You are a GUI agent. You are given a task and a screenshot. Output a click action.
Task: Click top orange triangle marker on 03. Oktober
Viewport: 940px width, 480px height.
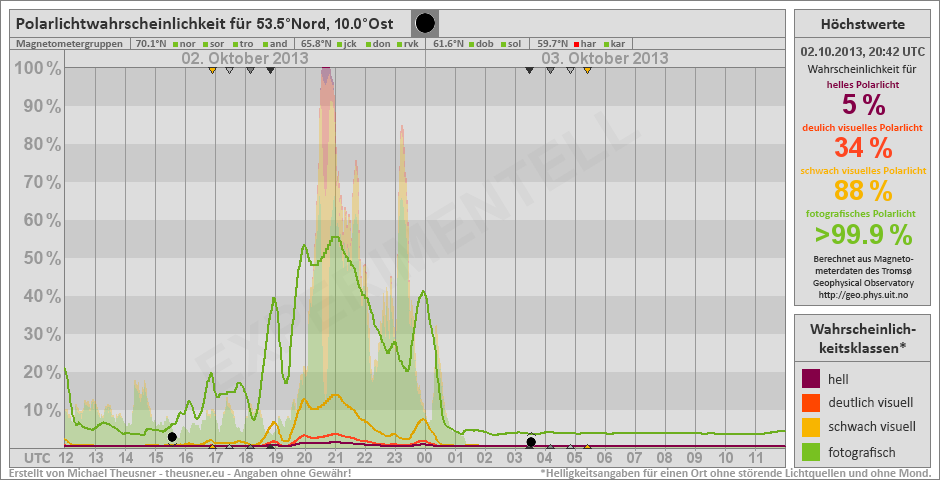point(587,70)
